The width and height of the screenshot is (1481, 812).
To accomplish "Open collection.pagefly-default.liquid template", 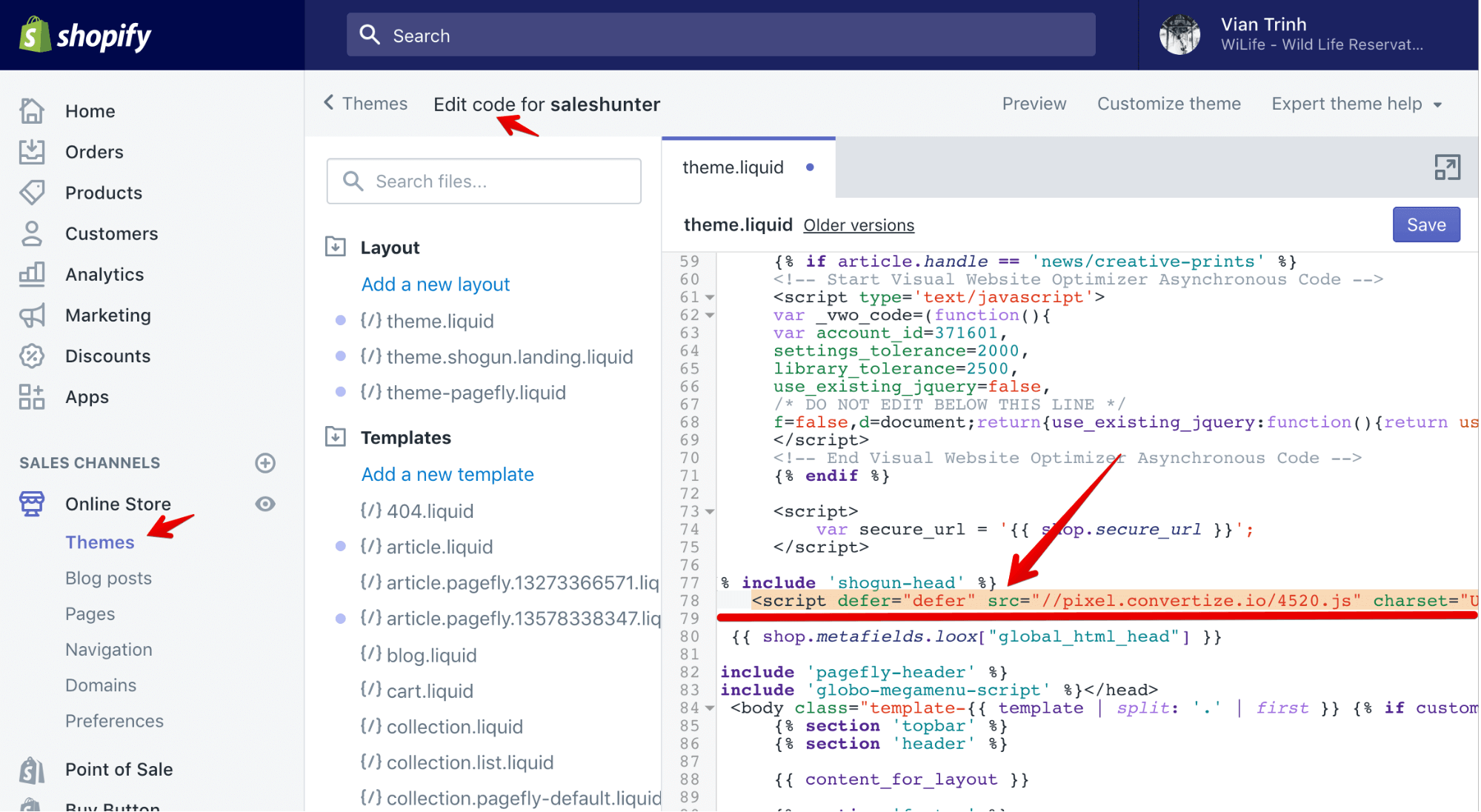I will tap(510, 798).
